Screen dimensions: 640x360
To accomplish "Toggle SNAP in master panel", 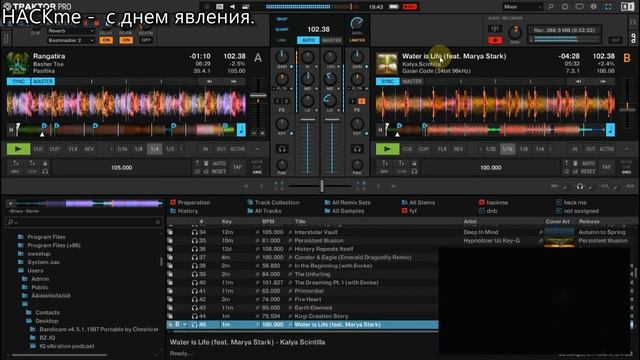I will [282, 19].
